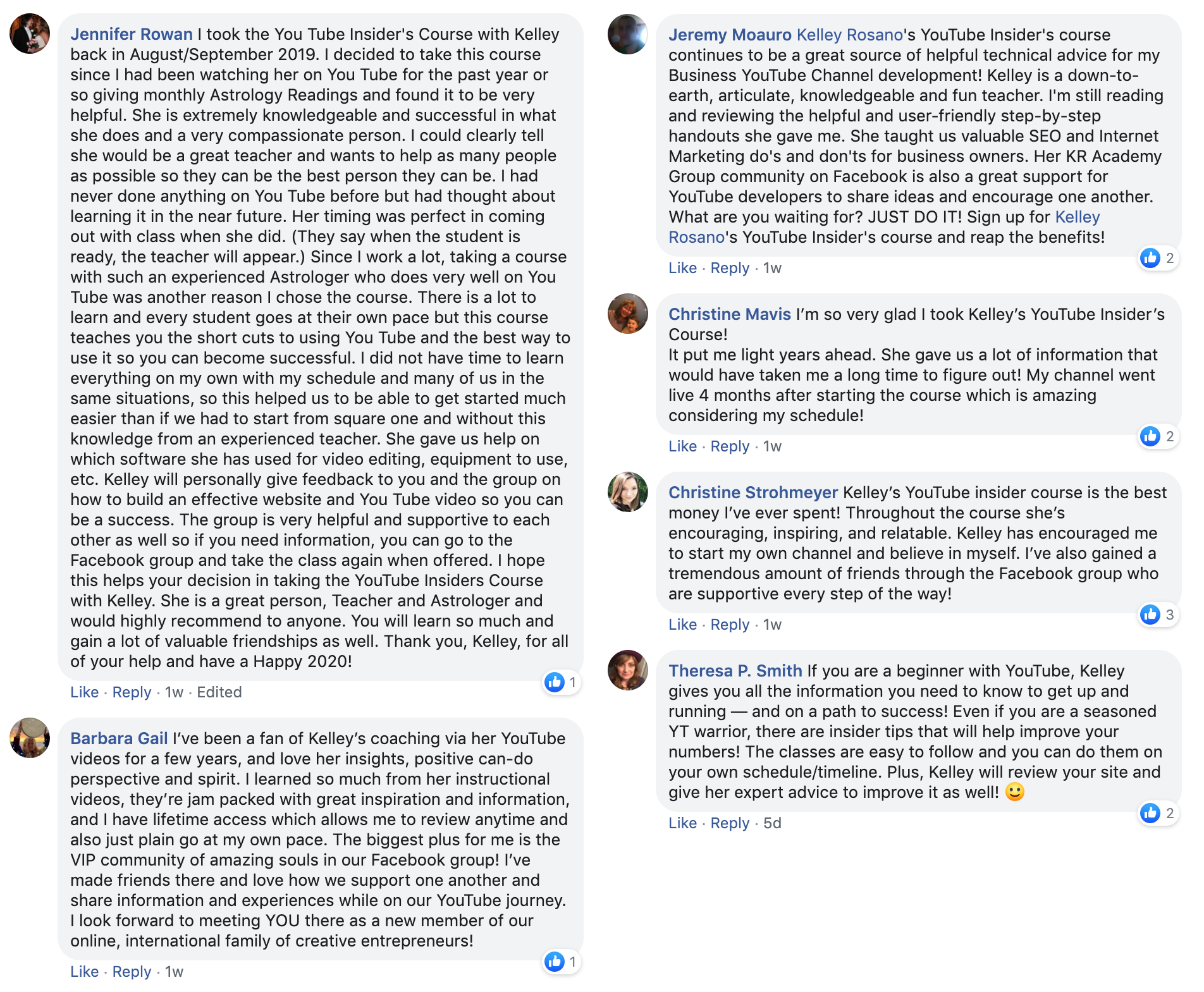Viewport: 1204px width, 992px height.
Task: Open the reactions badge on Theresa P. Smith's comment
Action: 1158,813
